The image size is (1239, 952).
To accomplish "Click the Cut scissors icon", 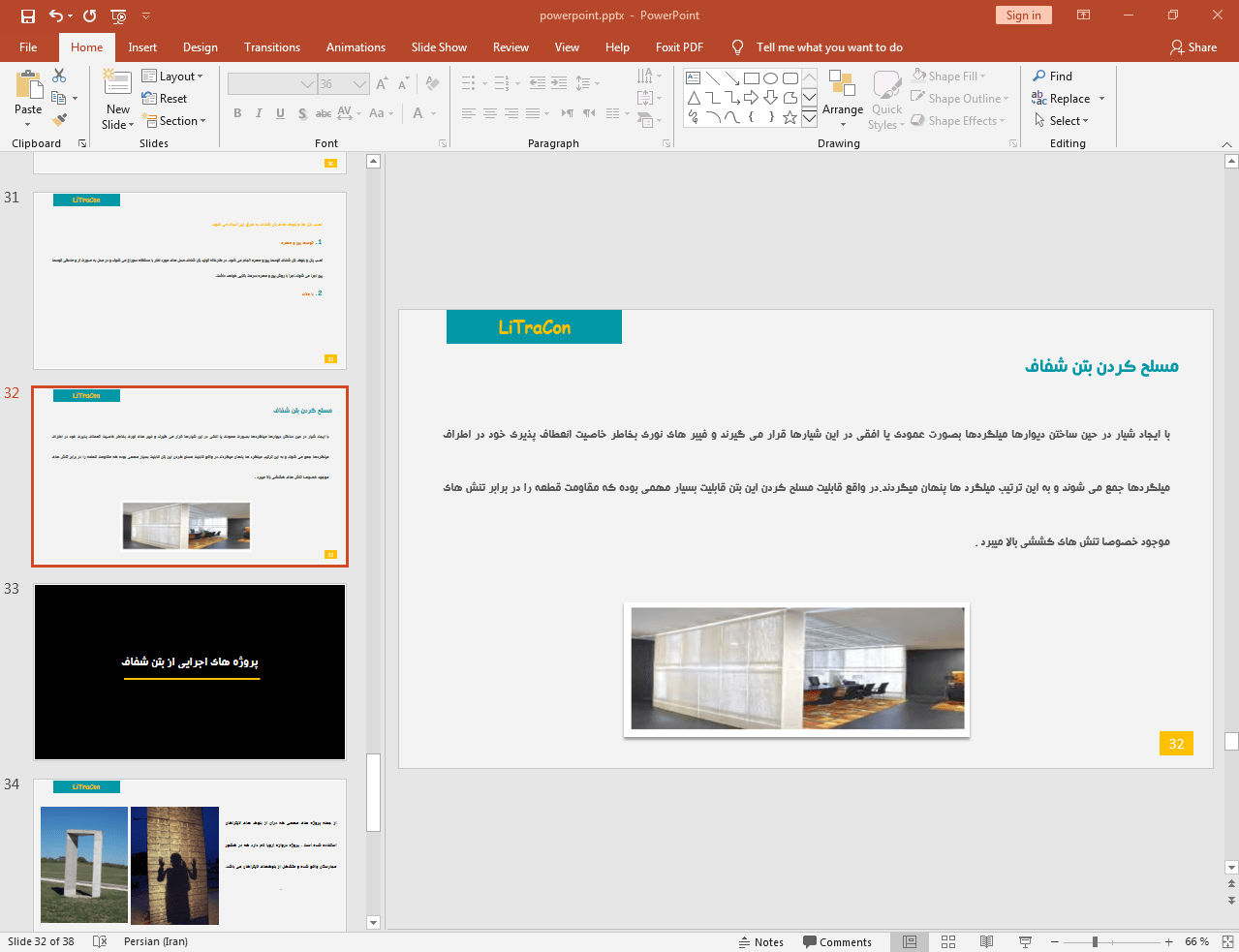I will [x=59, y=76].
